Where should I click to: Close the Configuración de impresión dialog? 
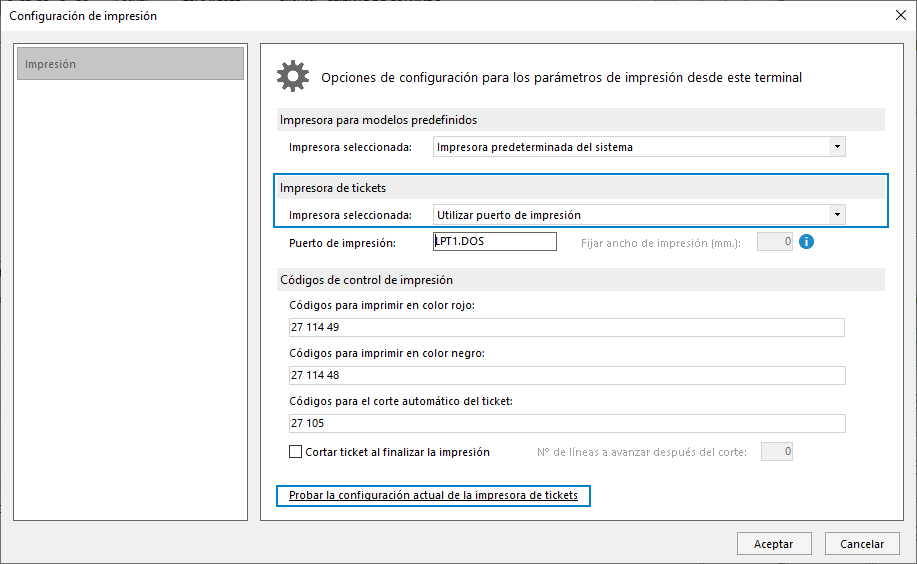tap(901, 15)
